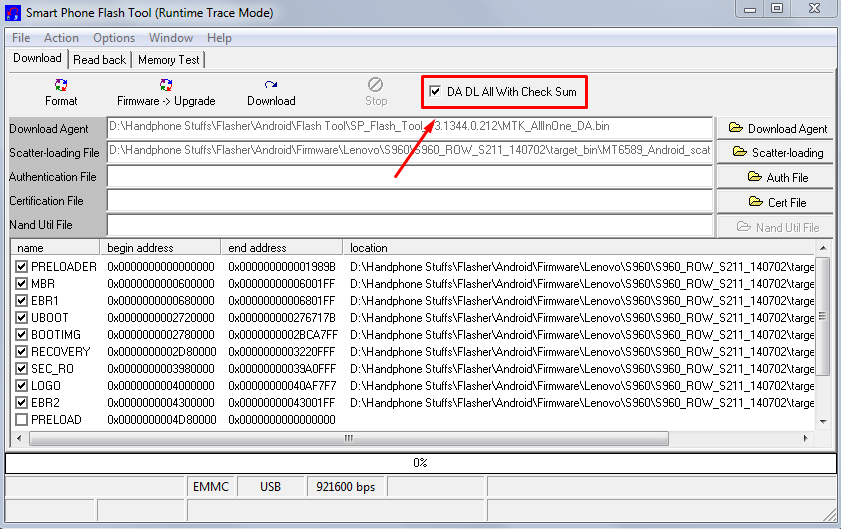The image size is (841, 529).
Task: Click the scroll down arrow of partition list
Action: coord(823,422)
